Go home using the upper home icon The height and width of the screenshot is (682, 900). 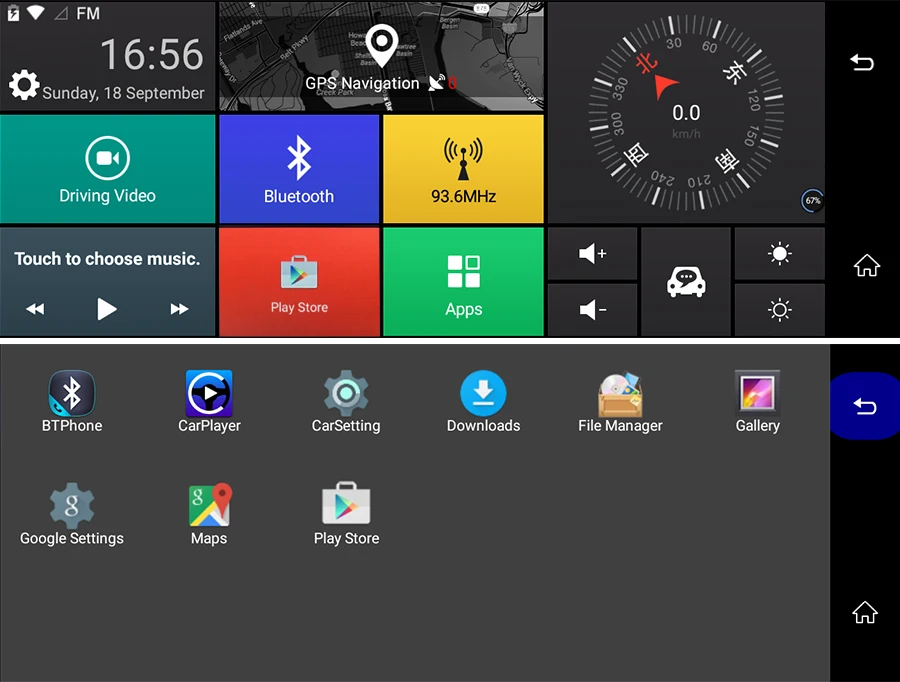(866, 265)
